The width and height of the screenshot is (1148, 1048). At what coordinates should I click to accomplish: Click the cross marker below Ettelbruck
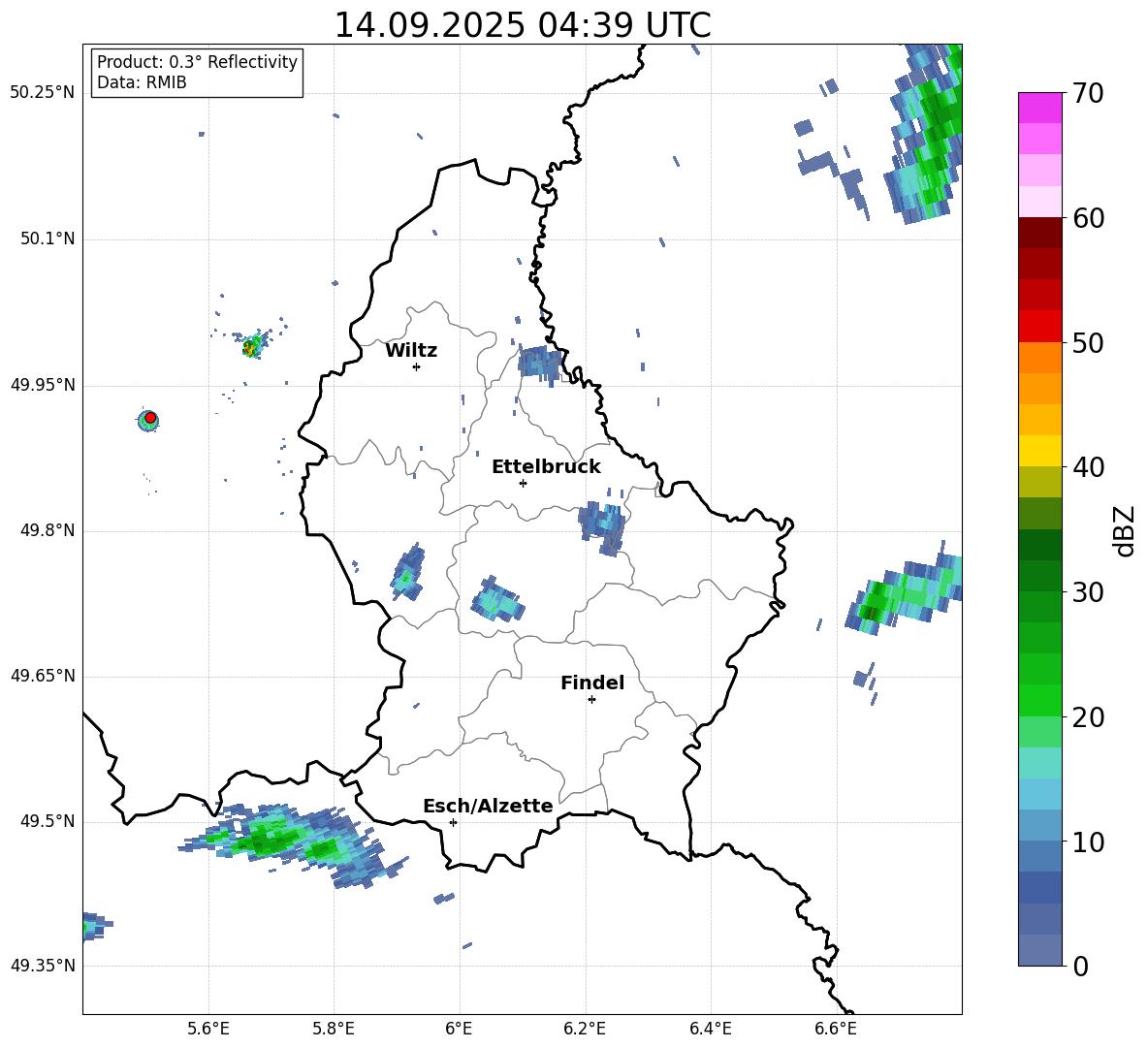pos(523,483)
